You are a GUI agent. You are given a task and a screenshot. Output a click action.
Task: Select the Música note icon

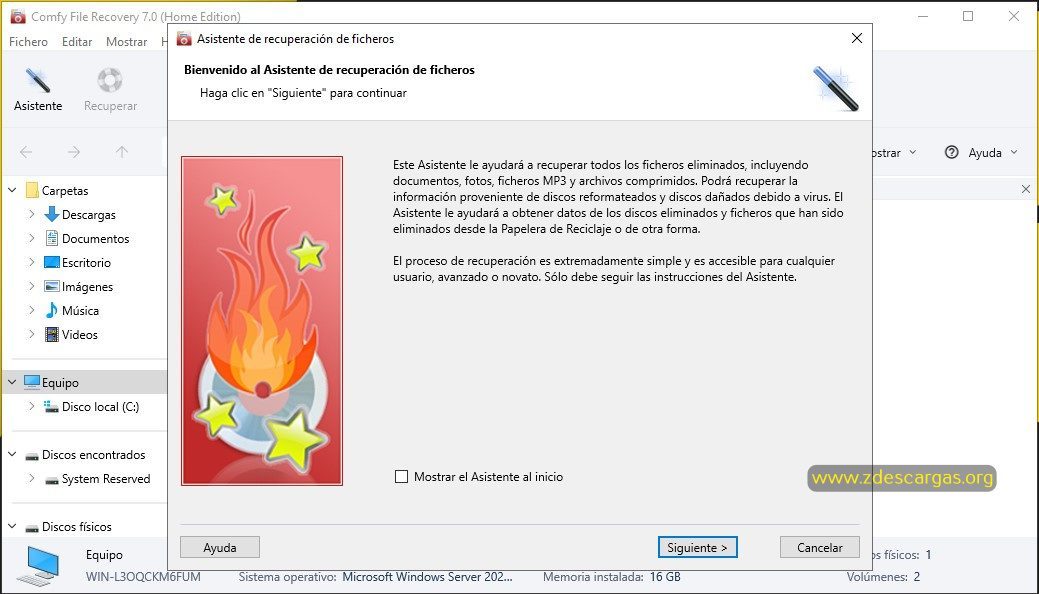pyautogui.click(x=52, y=310)
